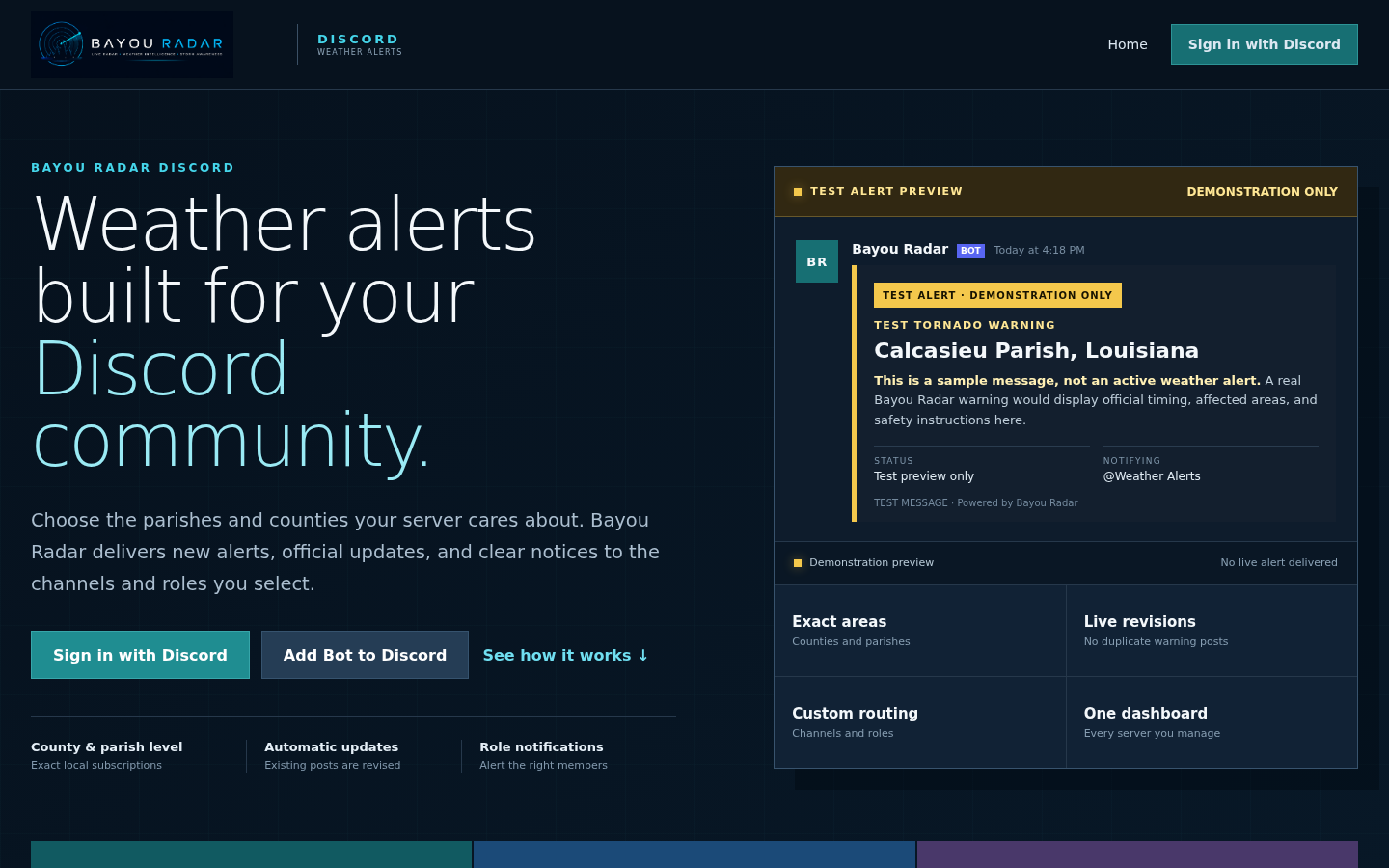Click the yellow square beside Demonstration preview
The width and height of the screenshot is (1389, 868).
point(798,563)
